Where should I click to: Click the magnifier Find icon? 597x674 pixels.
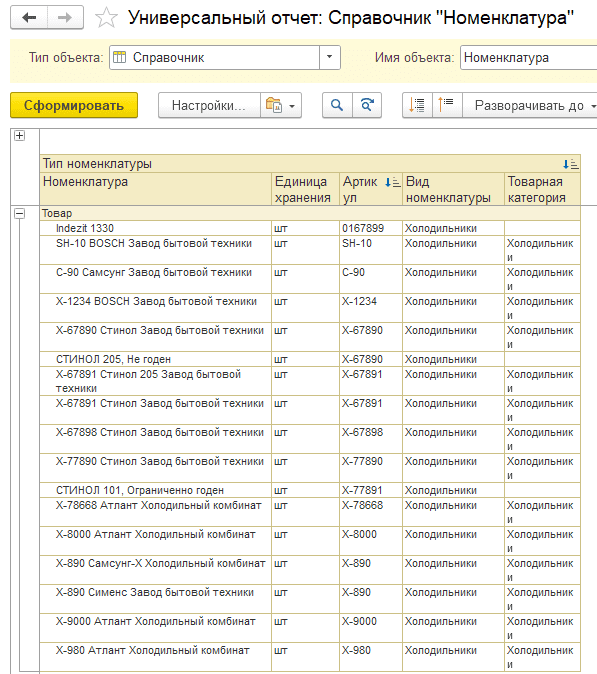point(337,105)
